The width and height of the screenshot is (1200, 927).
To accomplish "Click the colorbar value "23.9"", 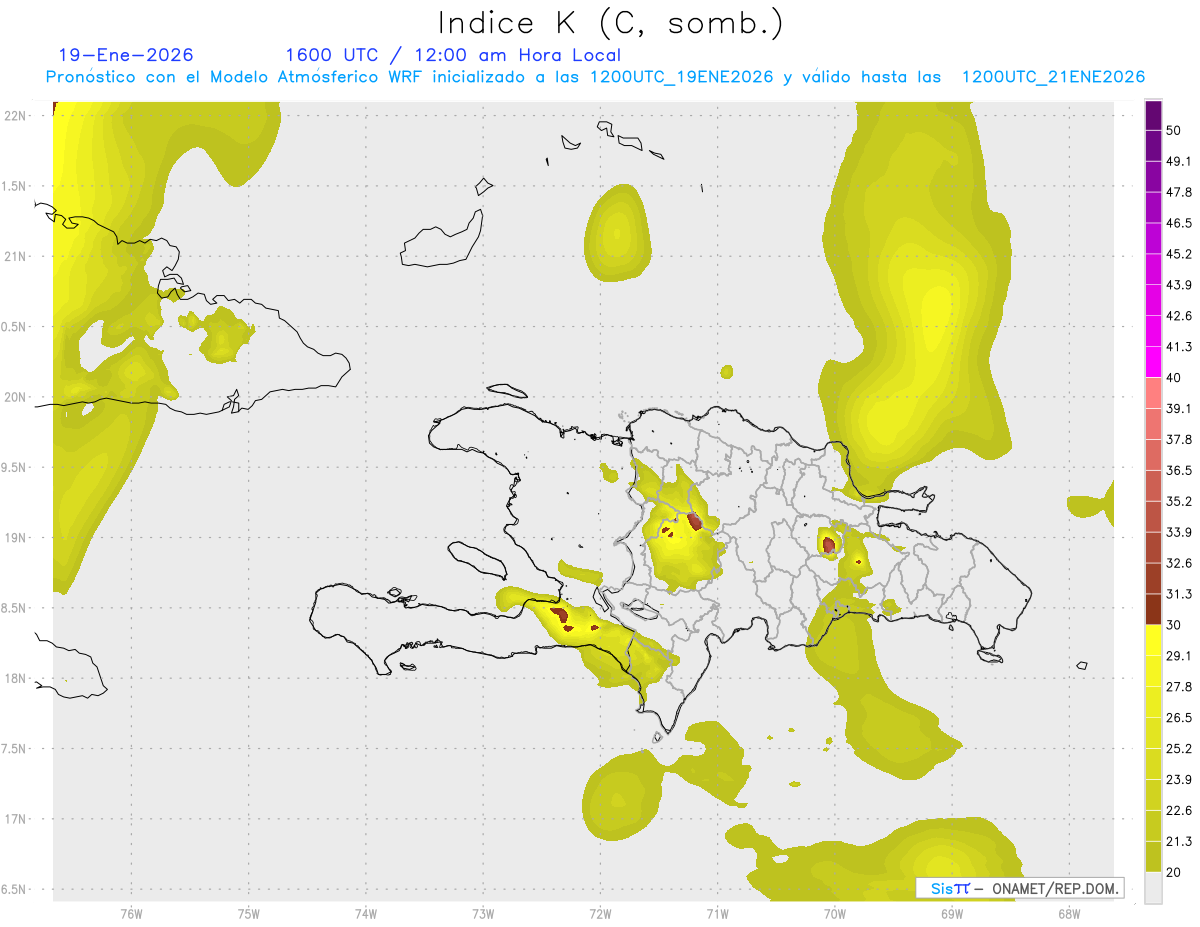I will [1179, 780].
